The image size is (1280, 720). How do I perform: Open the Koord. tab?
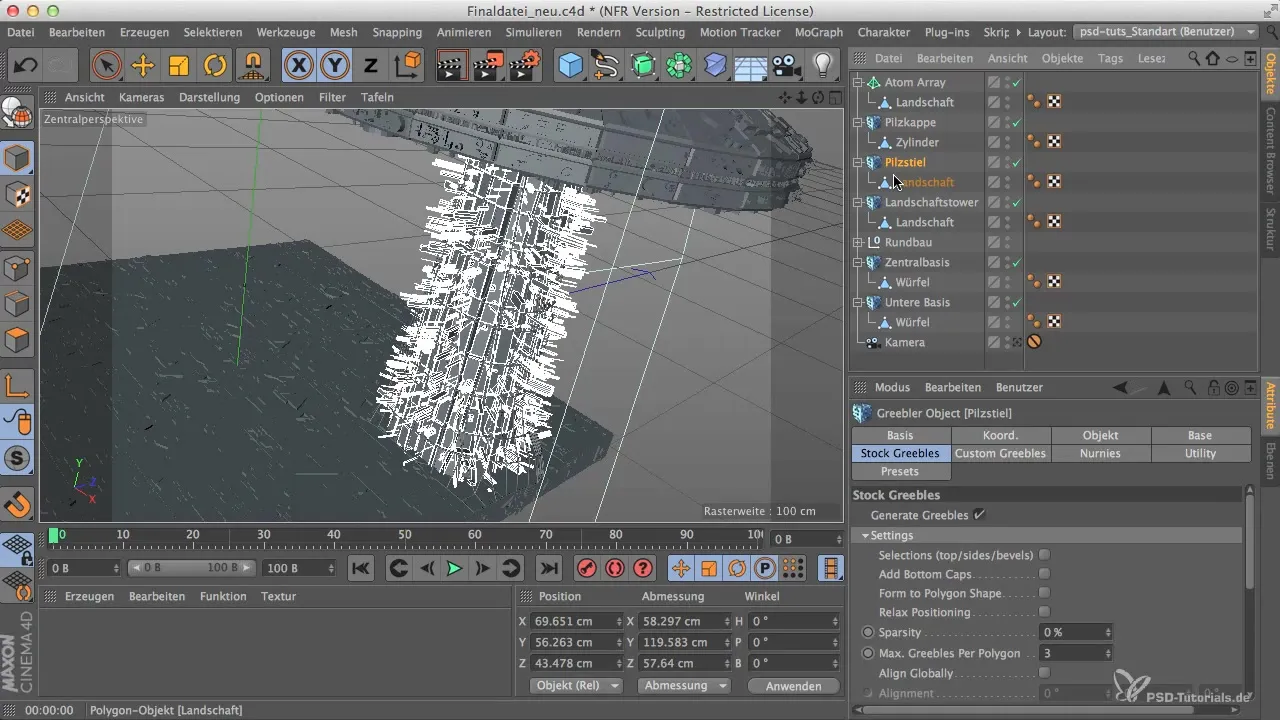coord(1000,435)
